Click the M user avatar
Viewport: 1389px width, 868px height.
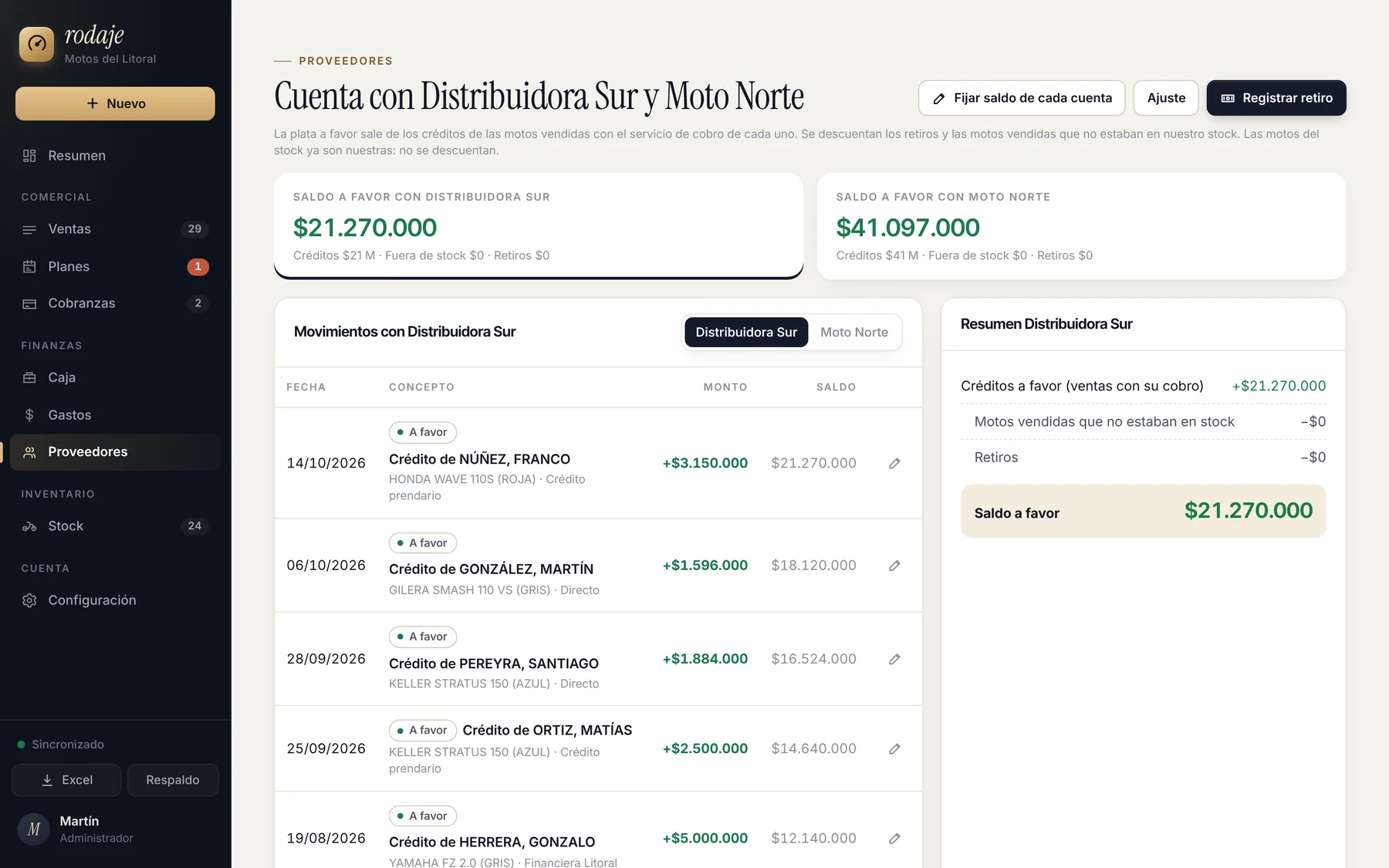[x=34, y=829]
